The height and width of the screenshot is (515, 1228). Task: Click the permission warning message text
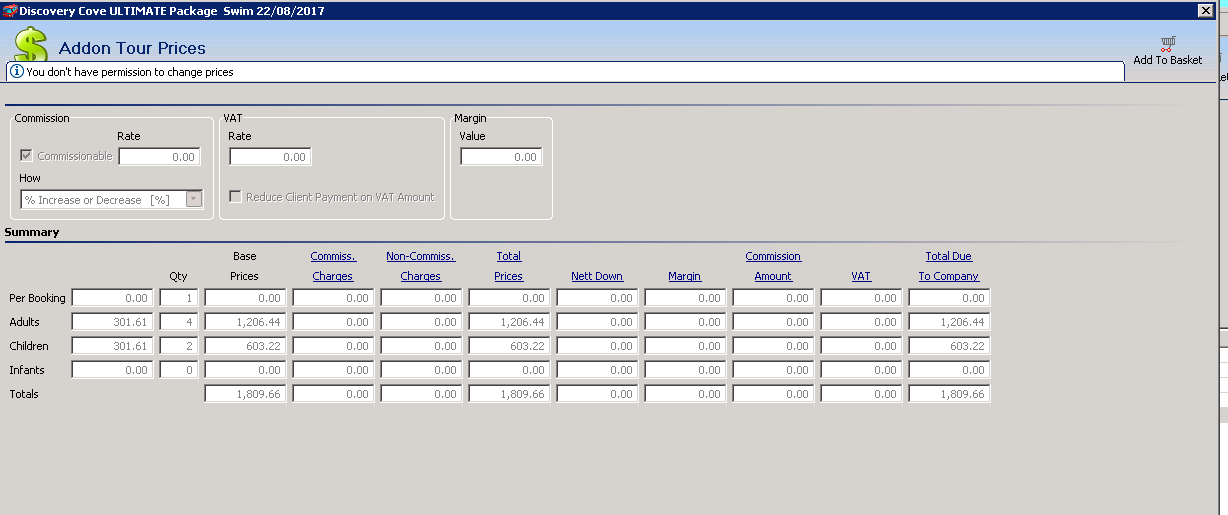(130, 72)
